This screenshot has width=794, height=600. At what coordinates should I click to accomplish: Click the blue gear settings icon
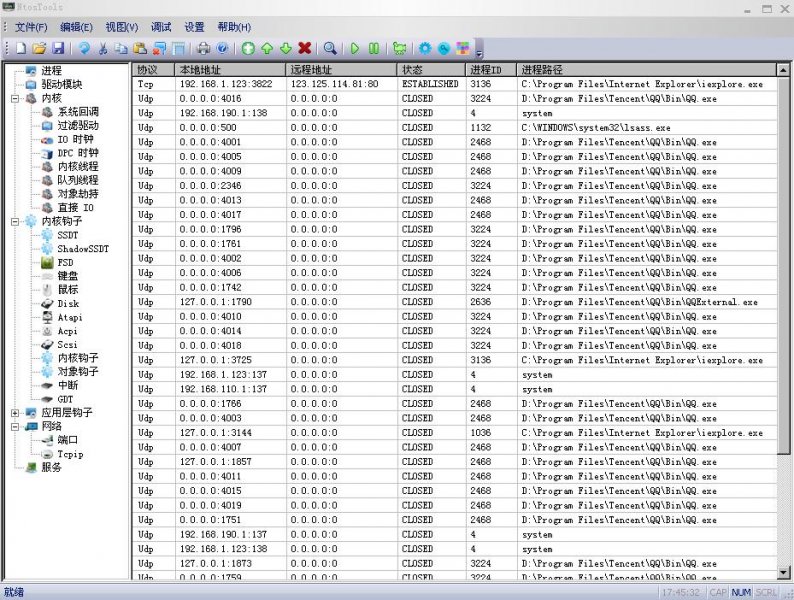point(425,49)
